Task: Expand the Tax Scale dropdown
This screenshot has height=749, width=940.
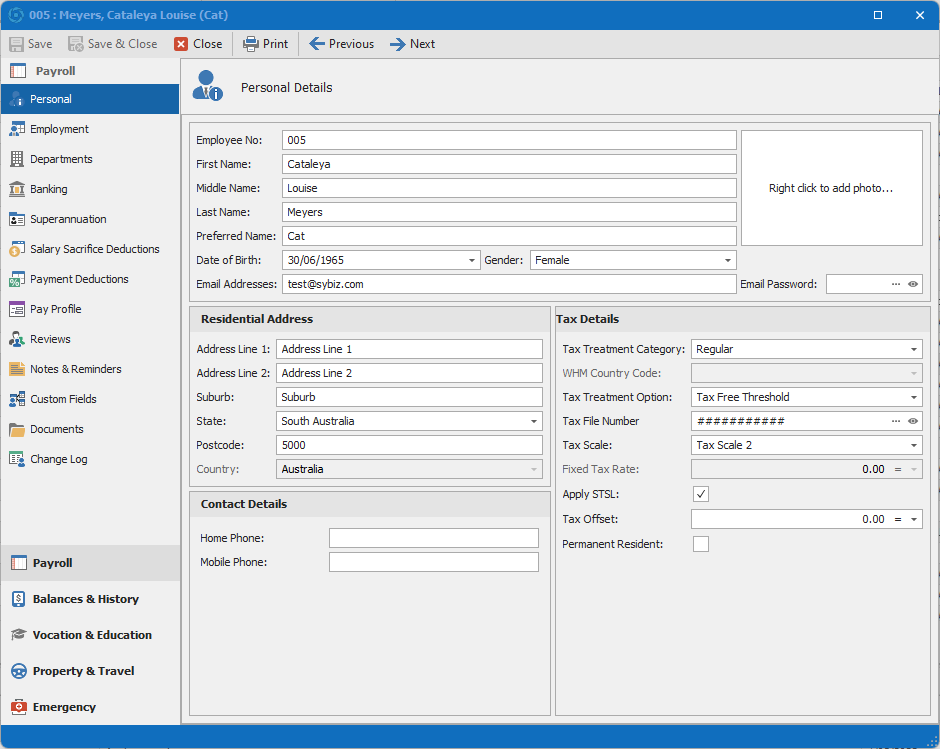Action: point(914,445)
